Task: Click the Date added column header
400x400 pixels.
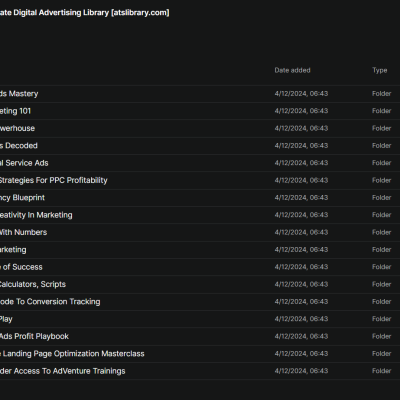Action: pyautogui.click(x=292, y=70)
